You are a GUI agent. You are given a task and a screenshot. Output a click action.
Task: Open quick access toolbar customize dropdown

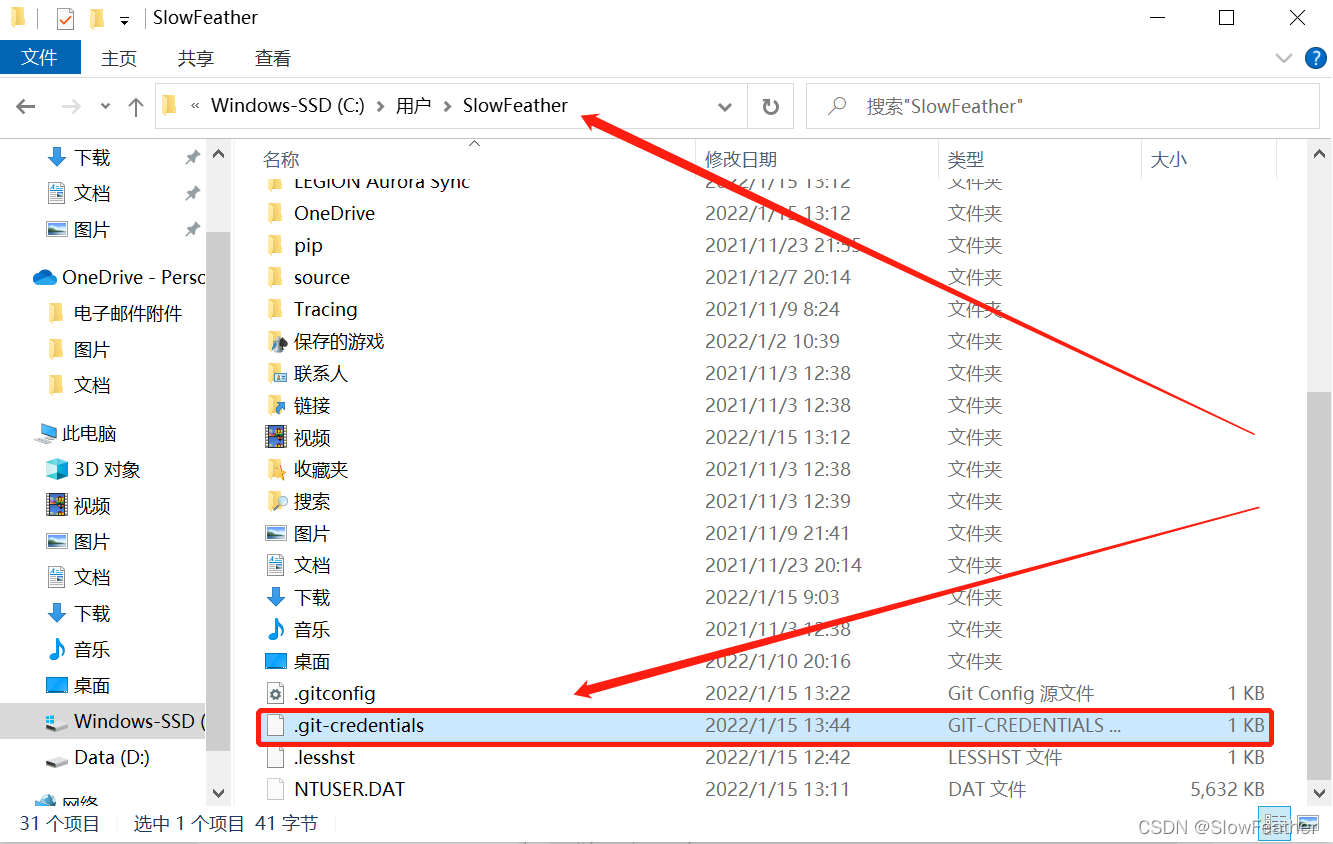(124, 20)
